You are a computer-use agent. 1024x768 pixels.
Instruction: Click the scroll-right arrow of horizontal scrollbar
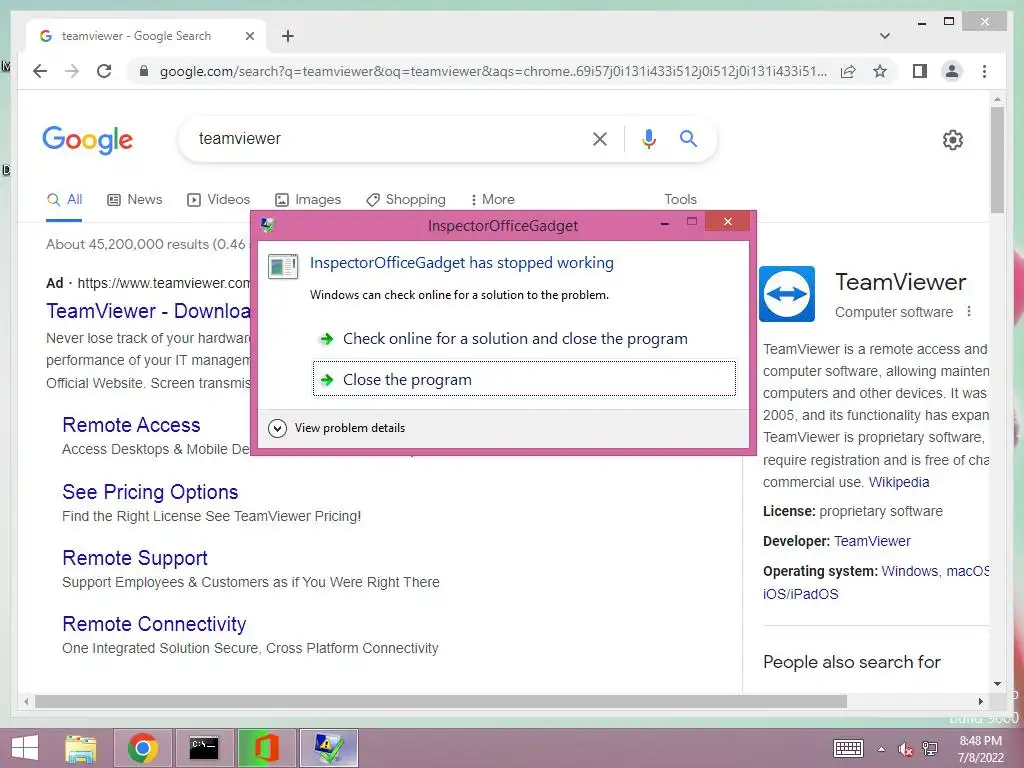coord(980,701)
